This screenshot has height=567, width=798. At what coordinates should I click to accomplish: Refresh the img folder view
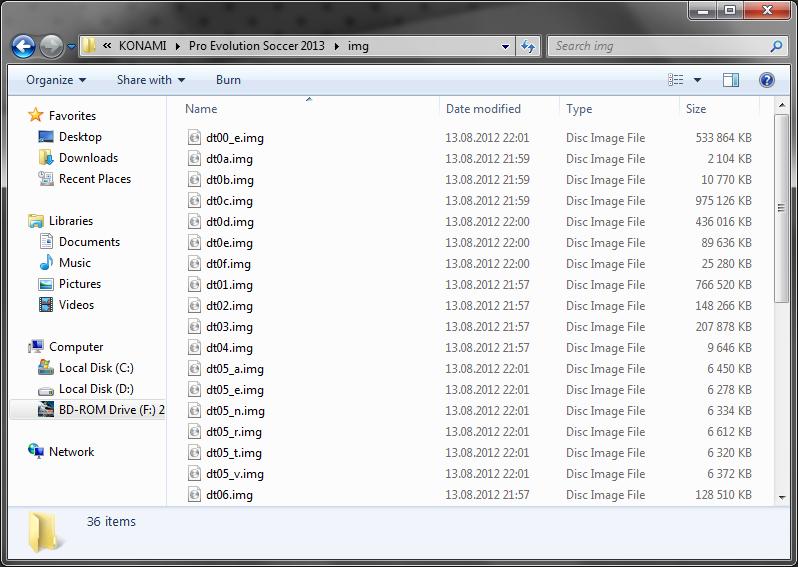click(x=528, y=46)
